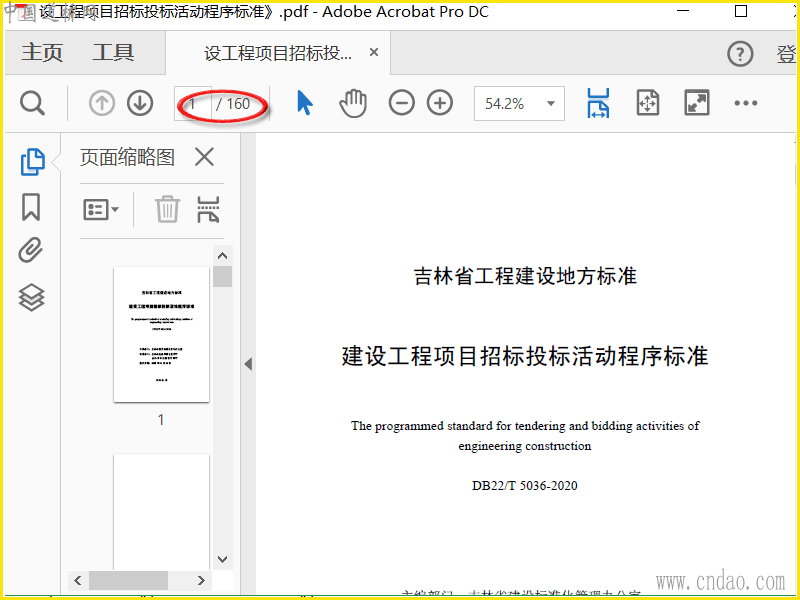Minimize the Acrobat window
This screenshot has width=800, height=600.
[x=683, y=11]
